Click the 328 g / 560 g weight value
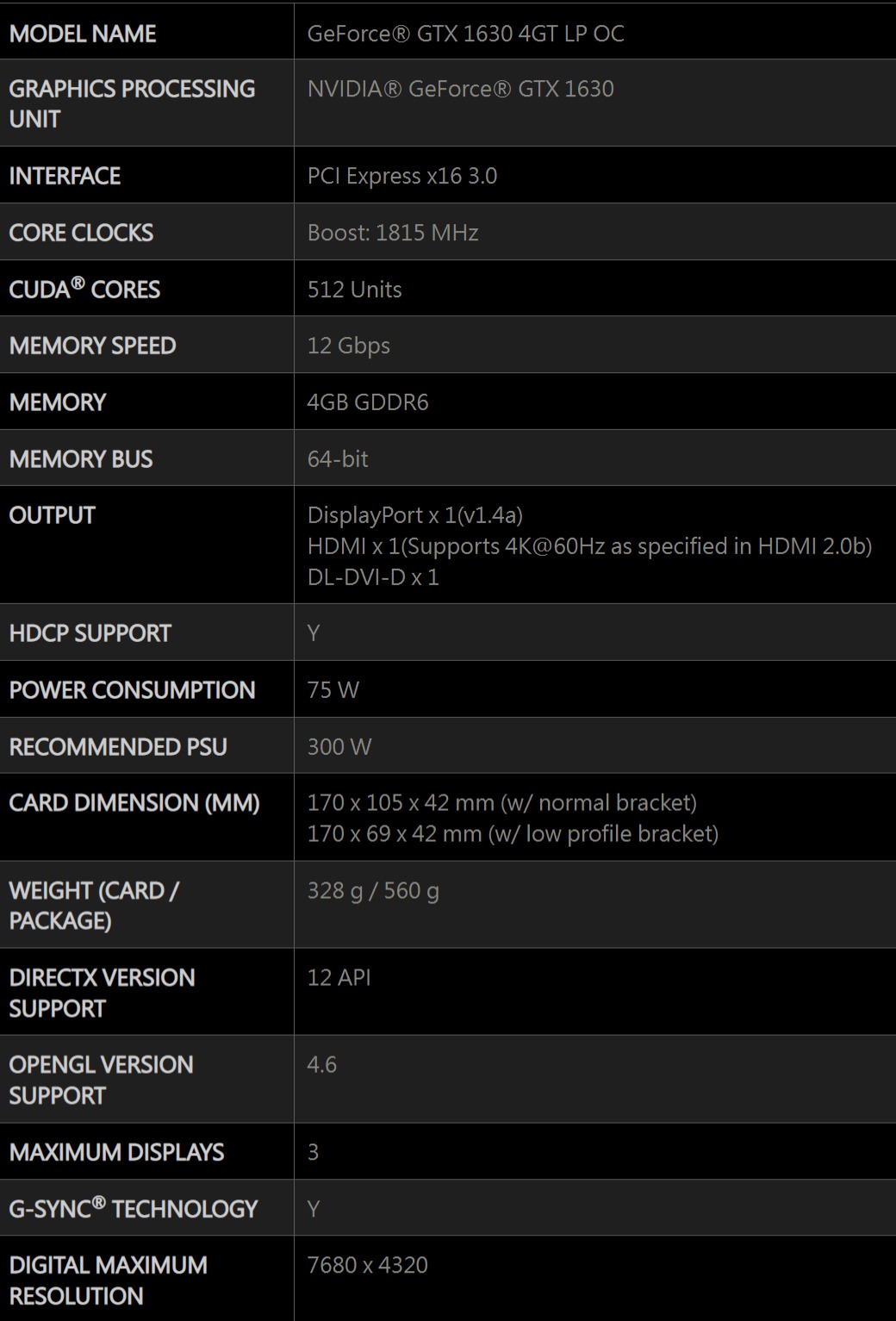Screen dimensions: 896x1321 (x=373, y=890)
